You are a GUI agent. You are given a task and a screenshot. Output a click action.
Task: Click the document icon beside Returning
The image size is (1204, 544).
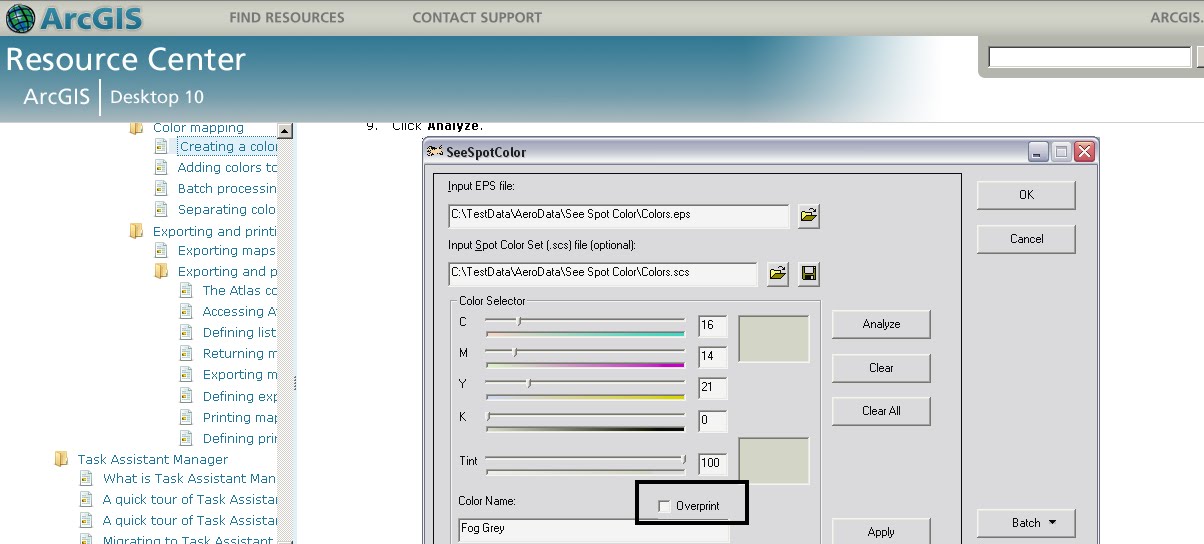click(x=186, y=353)
